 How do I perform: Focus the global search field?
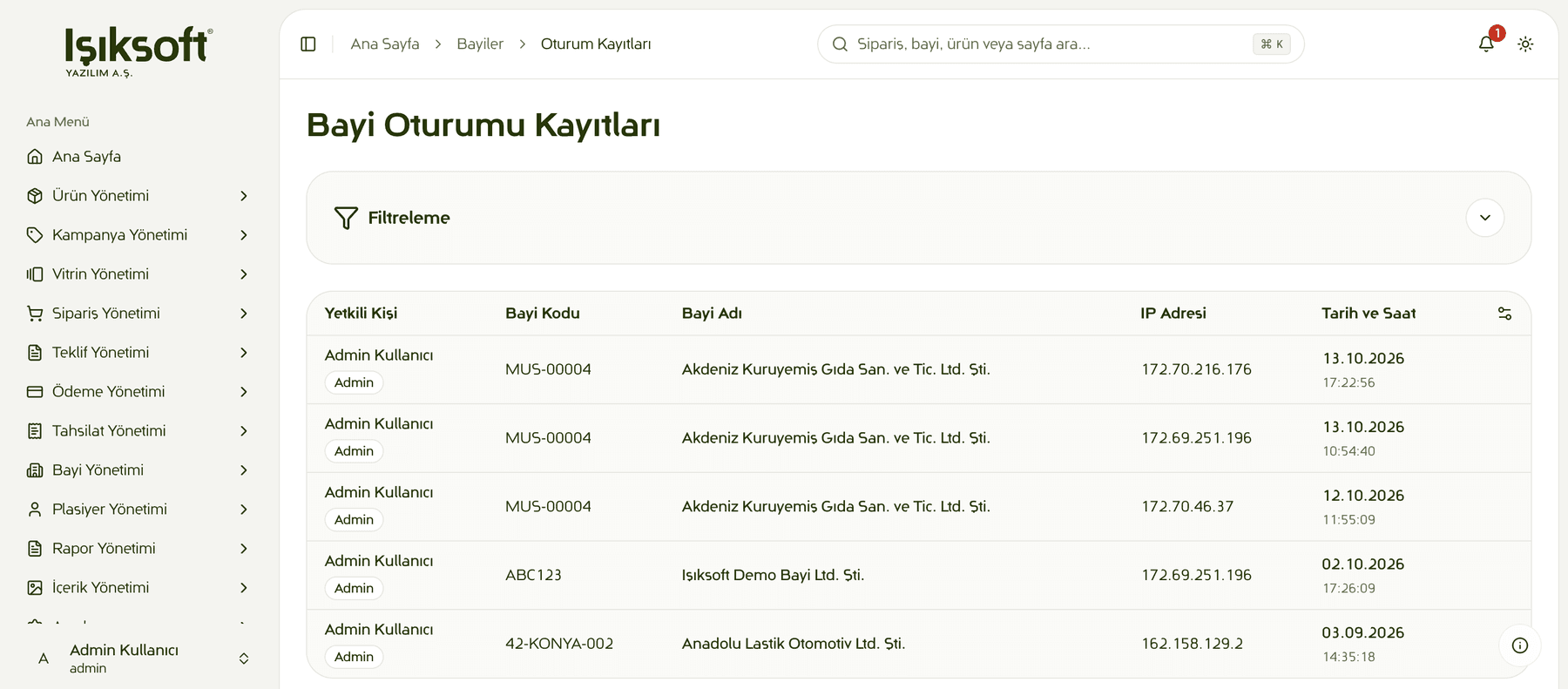[1060, 44]
